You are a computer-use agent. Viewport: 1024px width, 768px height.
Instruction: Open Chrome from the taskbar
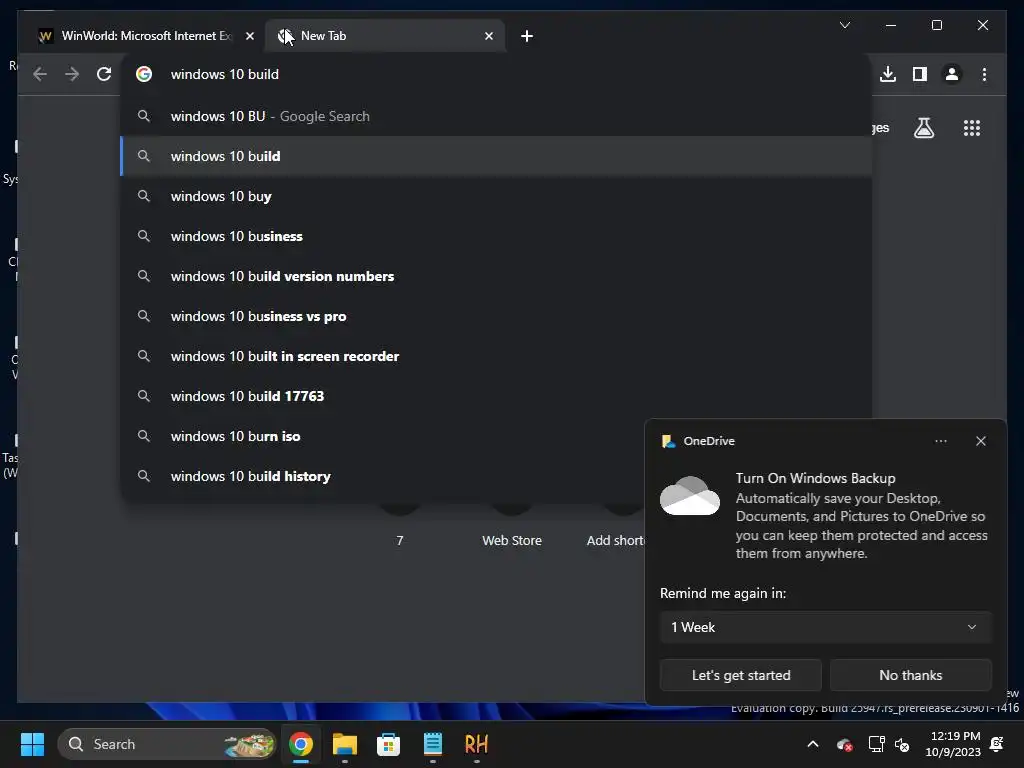[301, 744]
